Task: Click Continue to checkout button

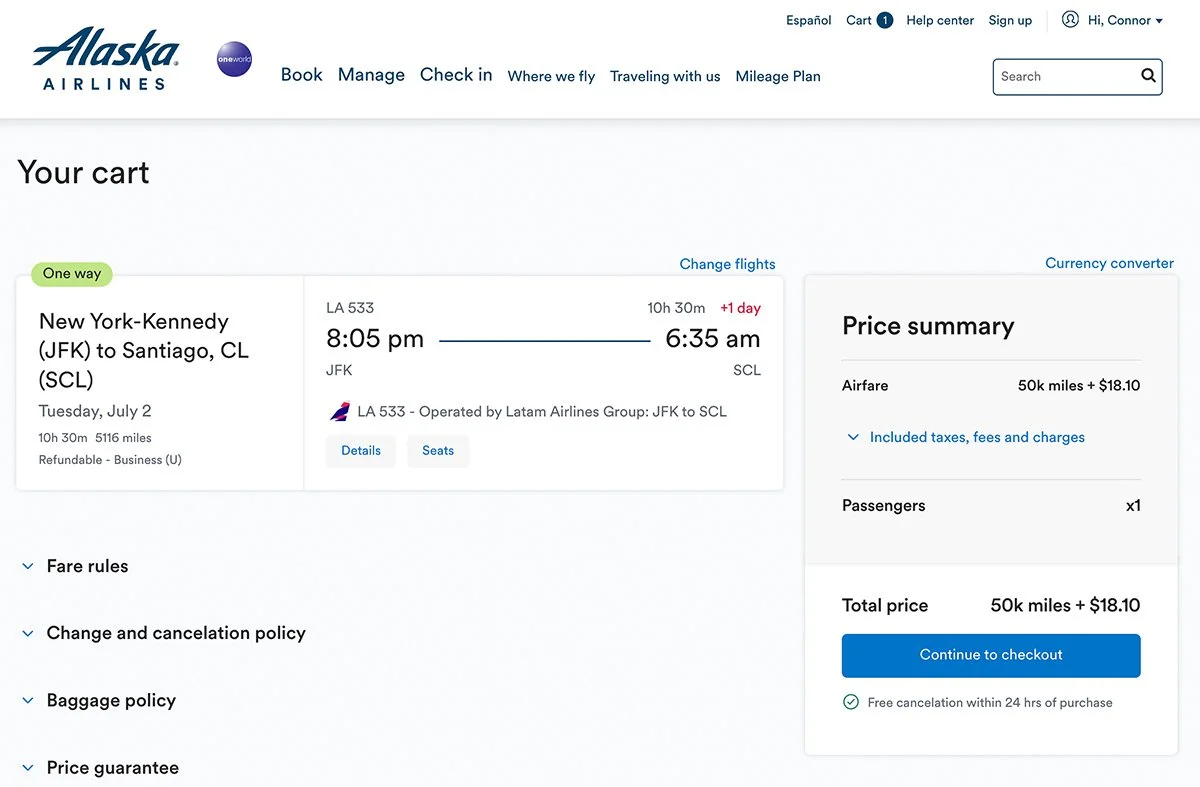Action: pos(991,655)
